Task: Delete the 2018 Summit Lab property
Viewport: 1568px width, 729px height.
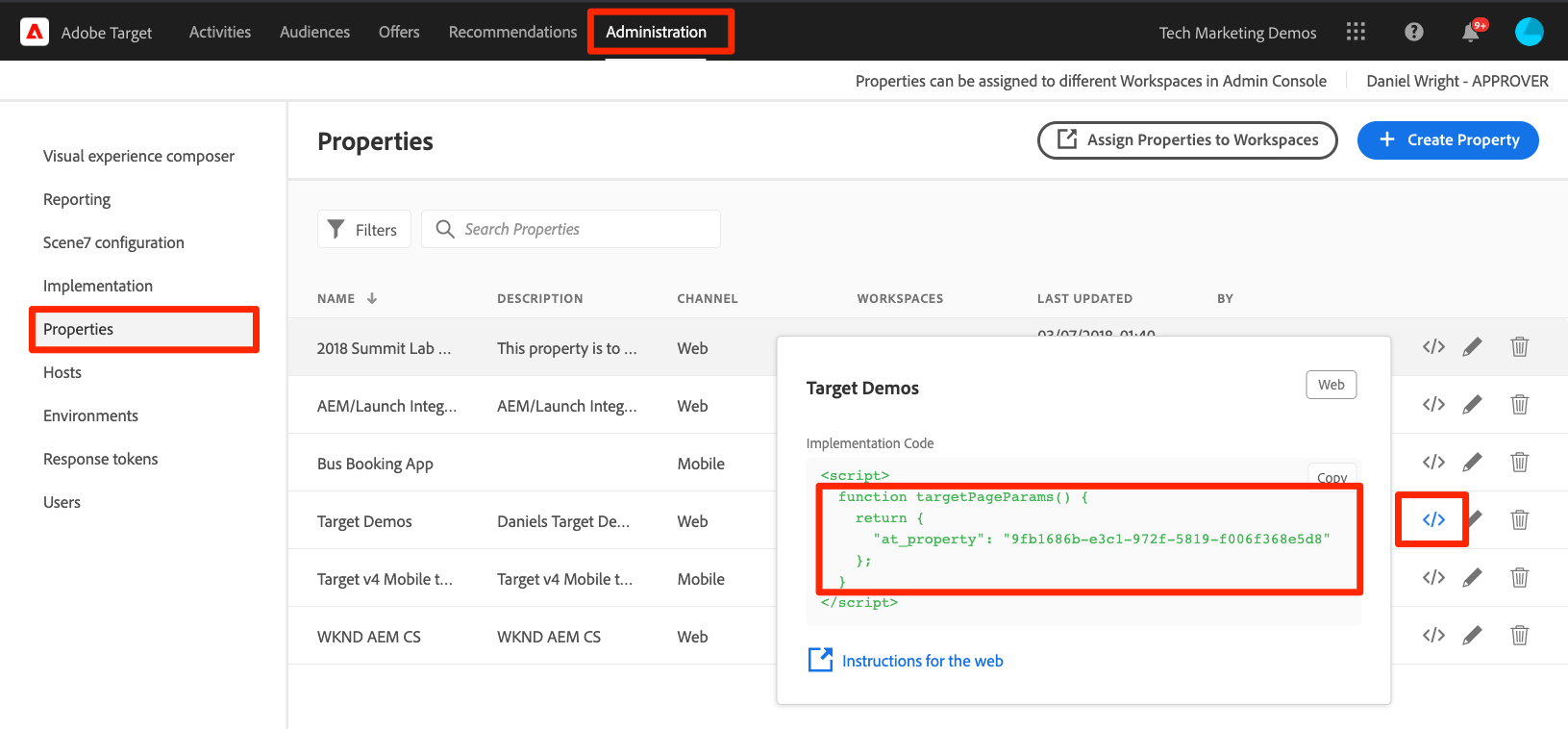Action: coord(1519,346)
